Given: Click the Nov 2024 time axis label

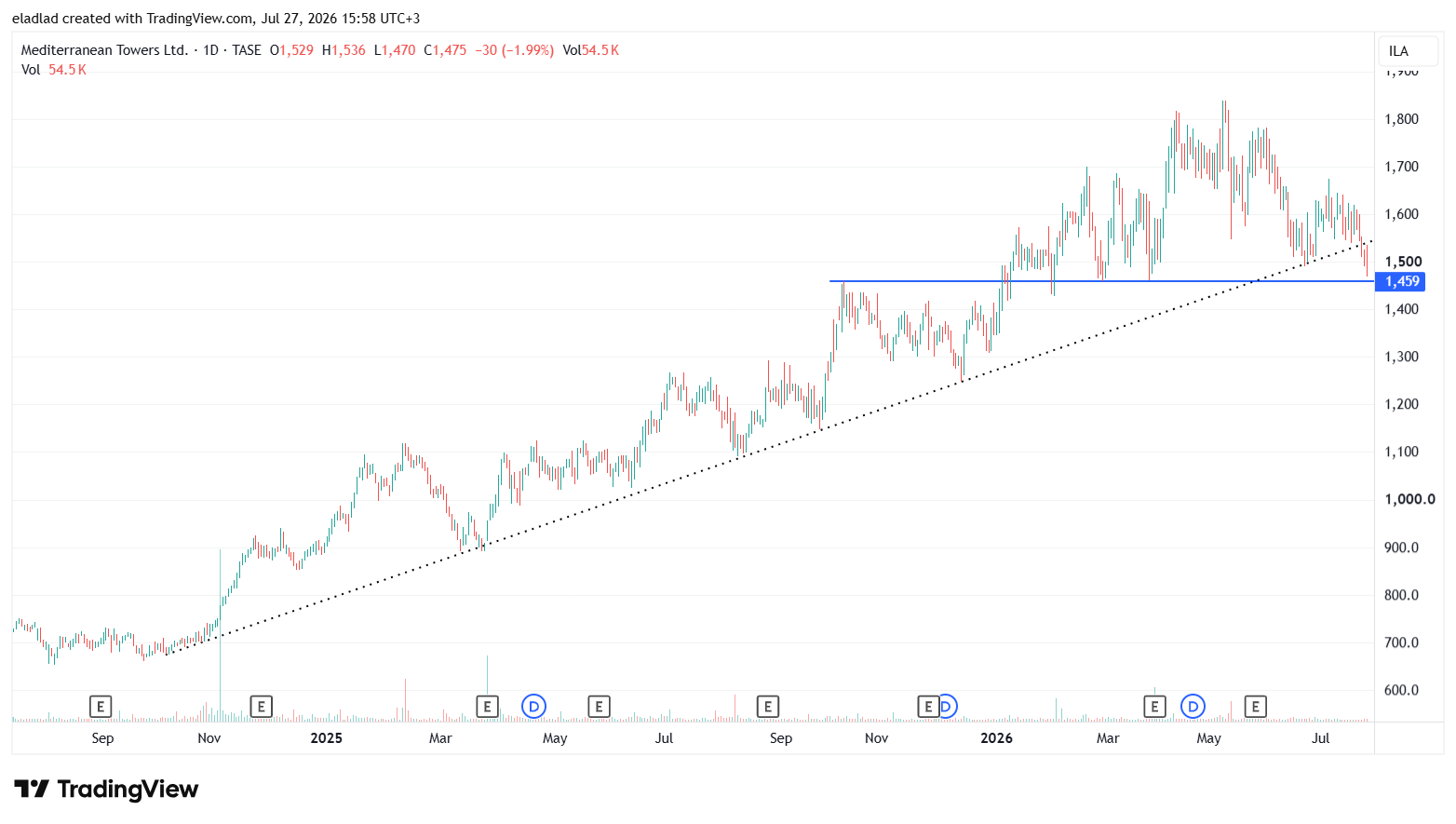Looking at the screenshot, I should [x=209, y=738].
